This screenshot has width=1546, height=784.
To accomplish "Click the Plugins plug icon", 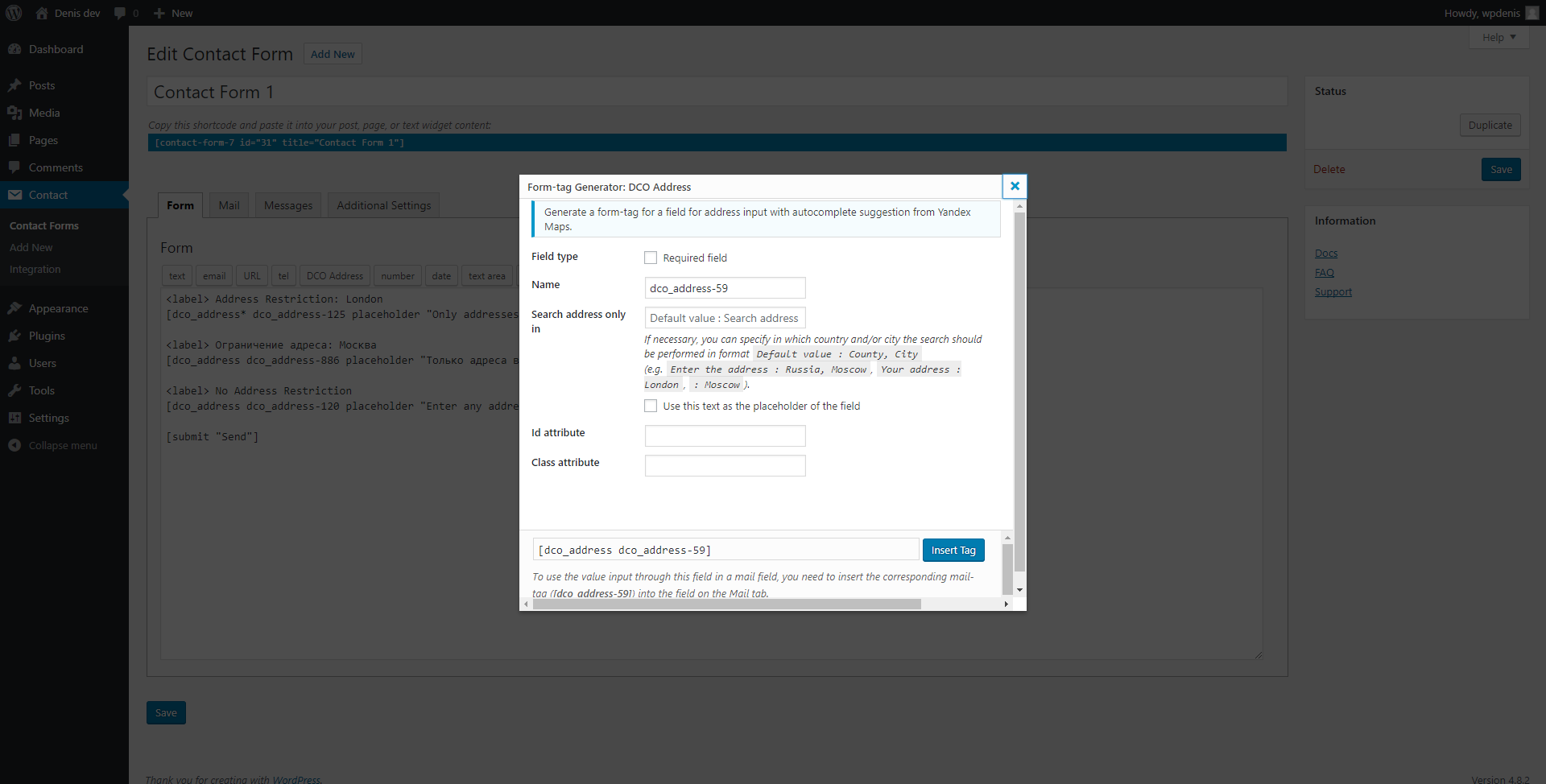I will pos(14,336).
